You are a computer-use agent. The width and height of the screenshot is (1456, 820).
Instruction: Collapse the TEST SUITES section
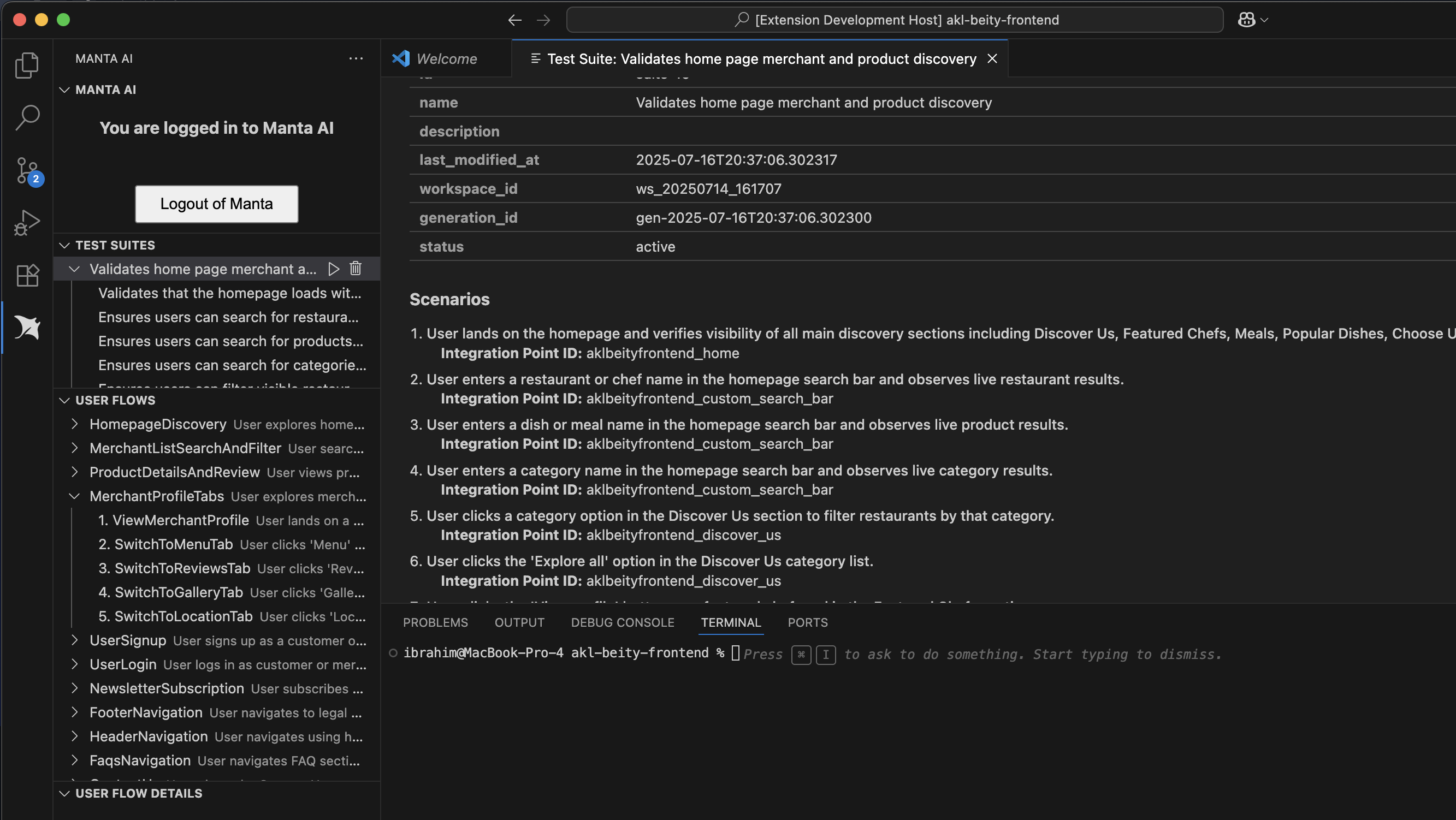coord(64,245)
